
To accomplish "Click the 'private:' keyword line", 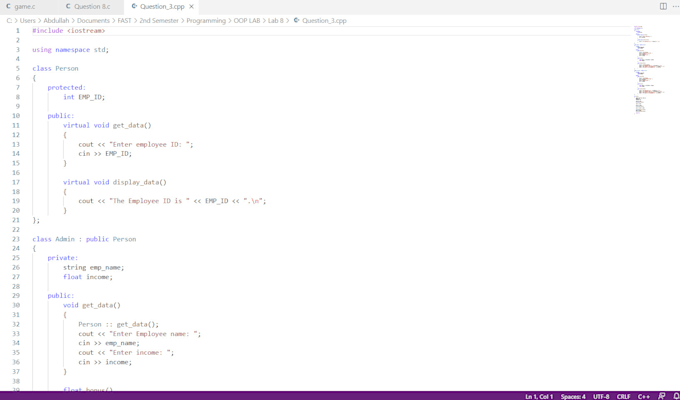I will pyautogui.click(x=62, y=258).
